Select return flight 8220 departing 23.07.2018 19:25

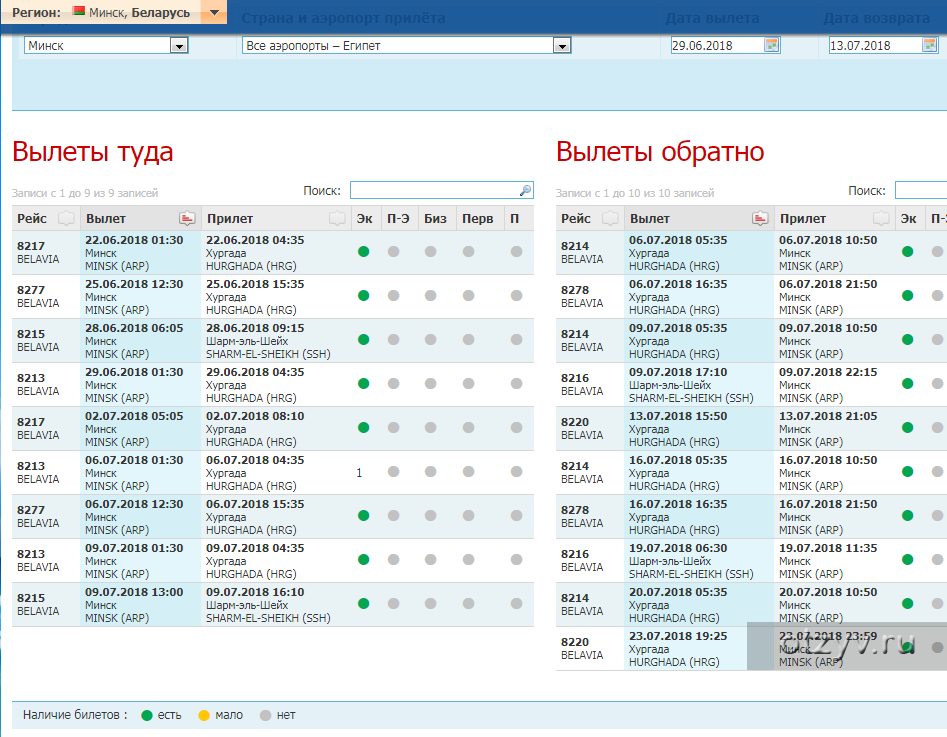click(751, 649)
